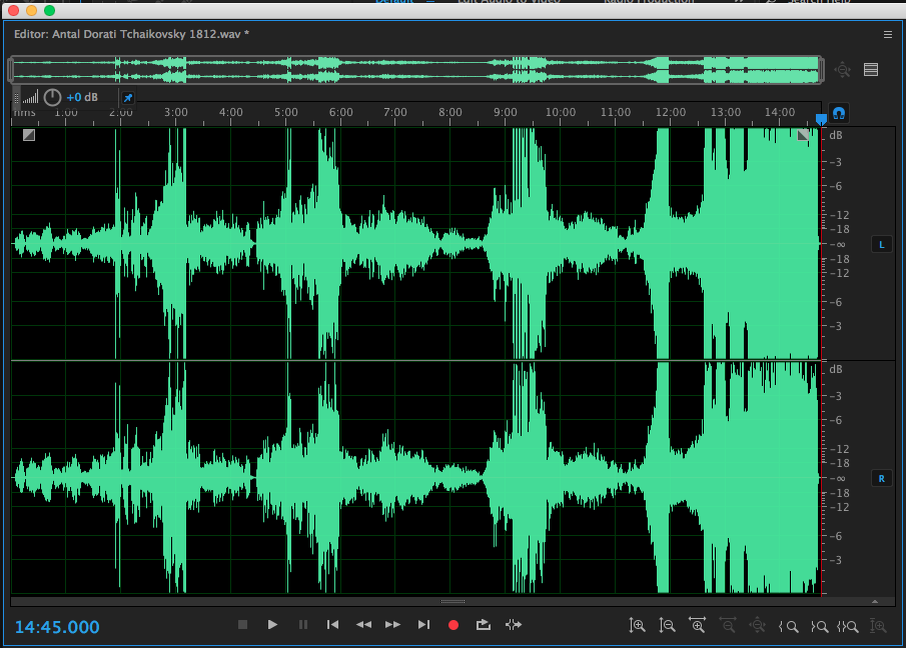Click the +0 dB gain value
The height and width of the screenshot is (648, 906).
[x=82, y=97]
